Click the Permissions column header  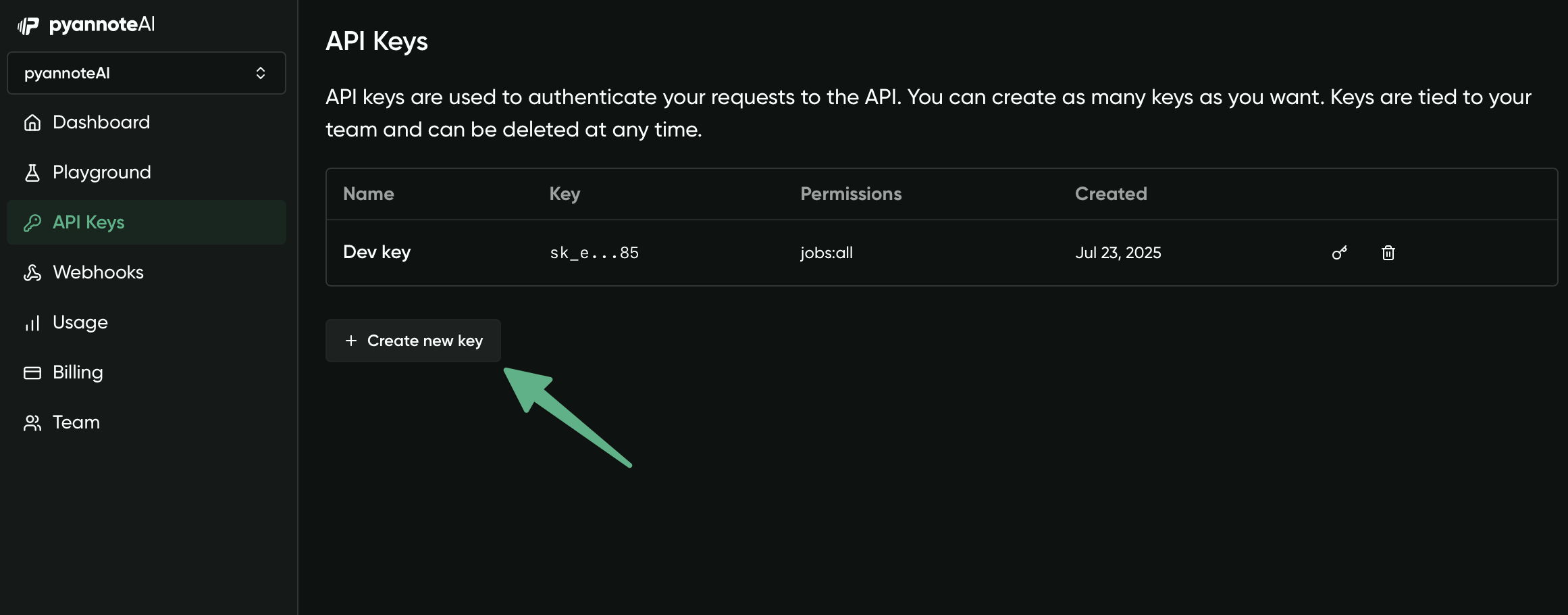coord(850,194)
